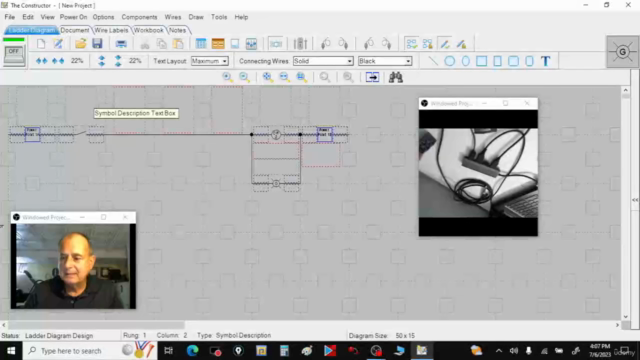
Task: Click the Symbol Description Text Box label
Action: click(x=136, y=113)
